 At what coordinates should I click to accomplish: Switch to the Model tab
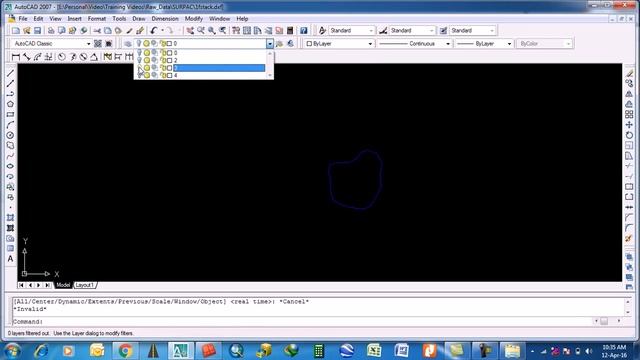(63, 285)
